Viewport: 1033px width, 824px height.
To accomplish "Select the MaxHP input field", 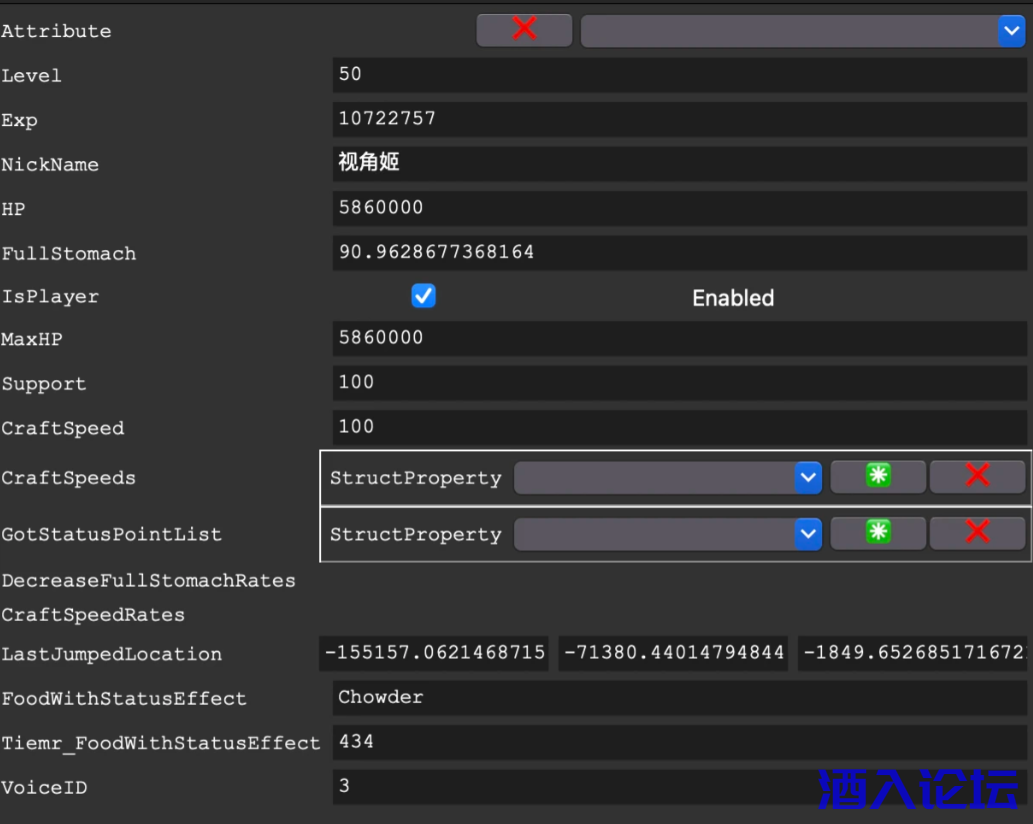I will (679, 338).
